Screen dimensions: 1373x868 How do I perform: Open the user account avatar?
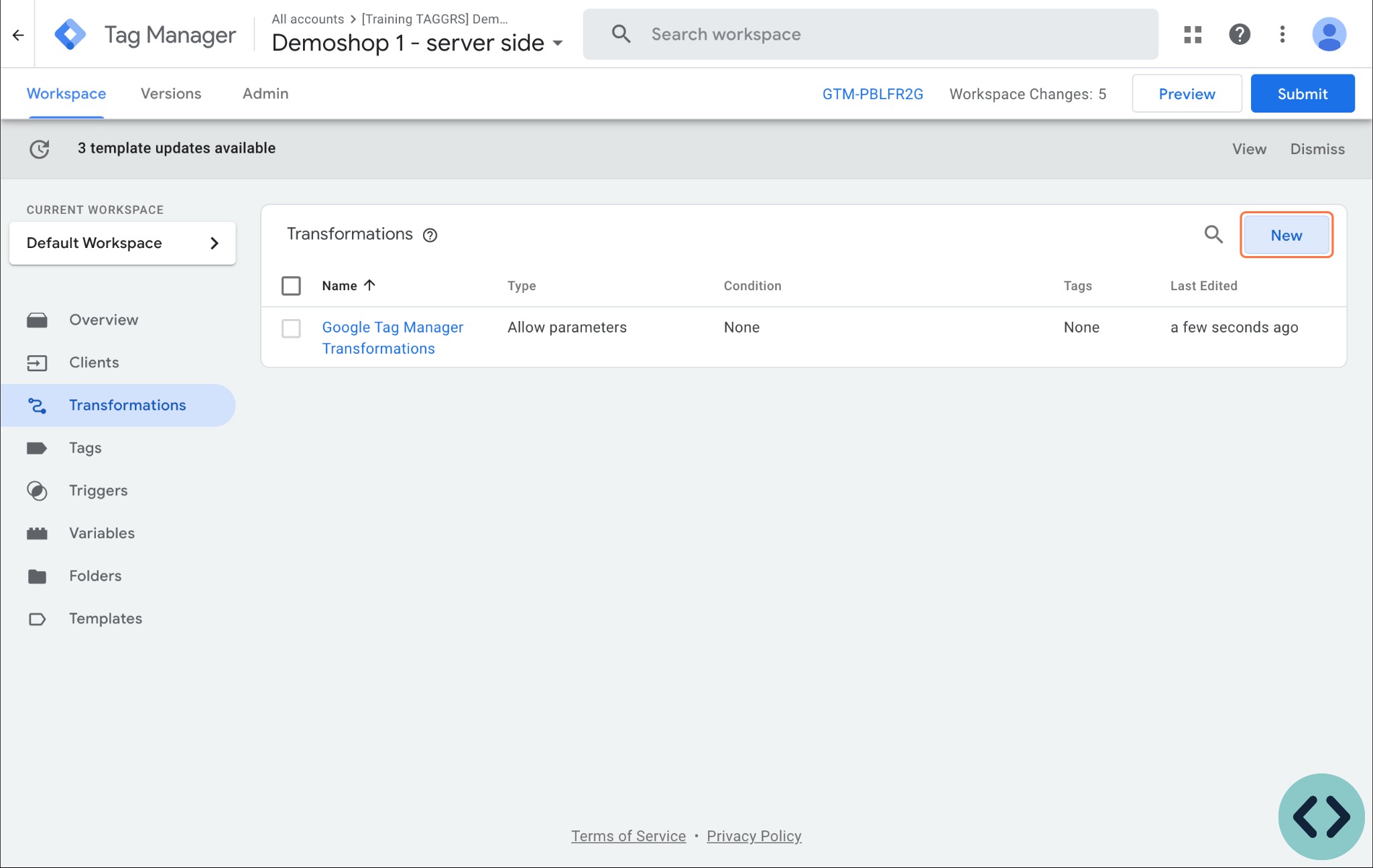tap(1329, 34)
